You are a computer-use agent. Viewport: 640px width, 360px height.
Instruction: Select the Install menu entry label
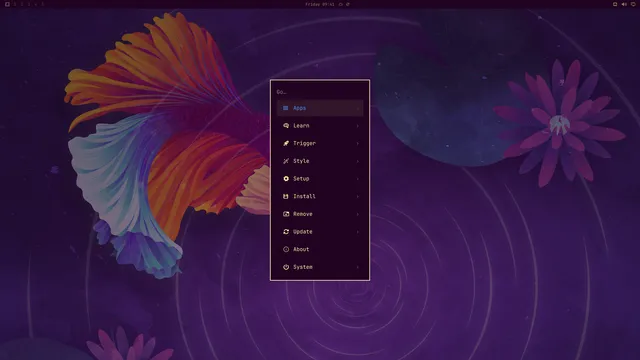tap(304, 196)
